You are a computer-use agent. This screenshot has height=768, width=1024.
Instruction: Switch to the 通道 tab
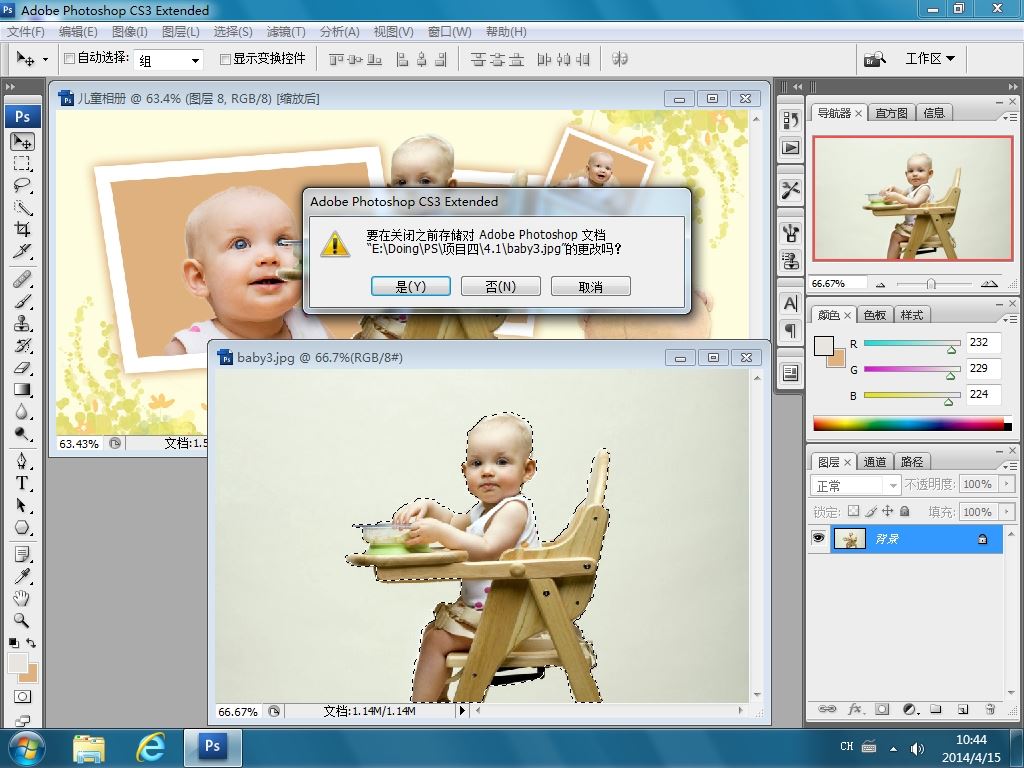(x=875, y=462)
